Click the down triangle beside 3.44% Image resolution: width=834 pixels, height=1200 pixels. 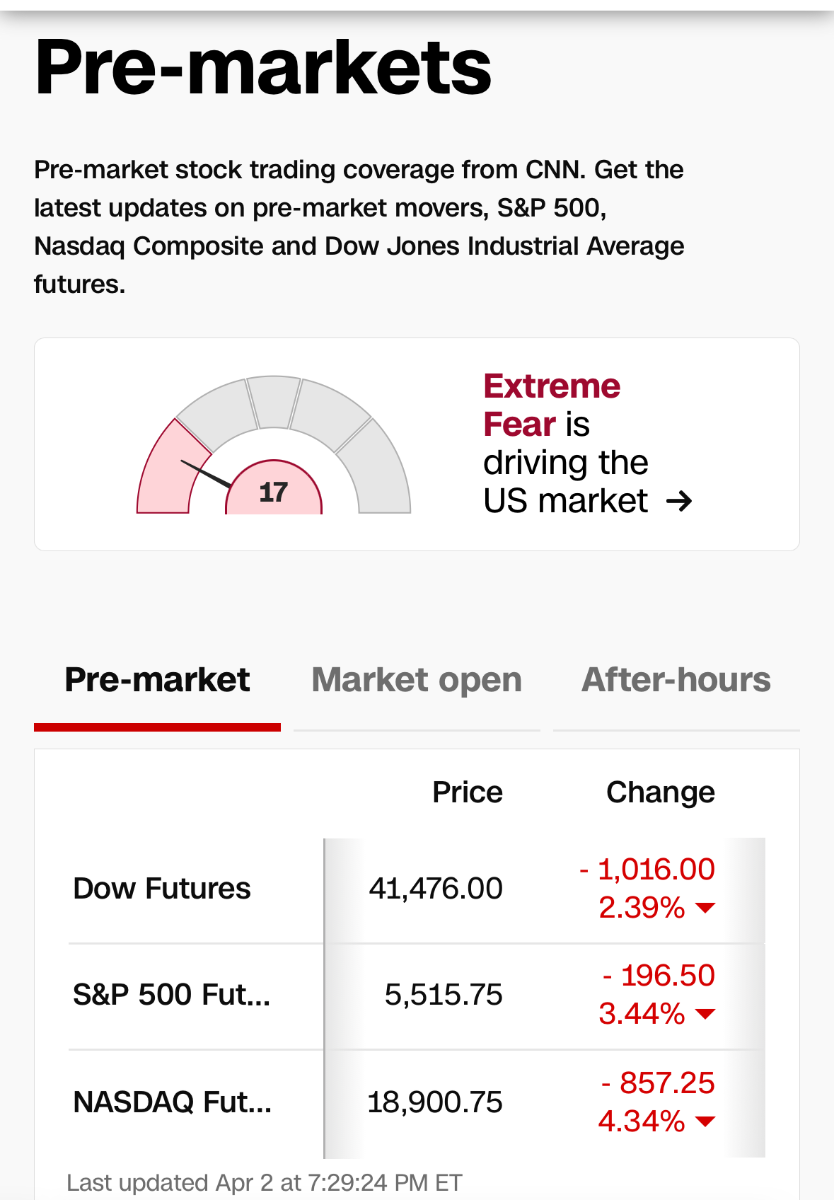click(x=706, y=1015)
